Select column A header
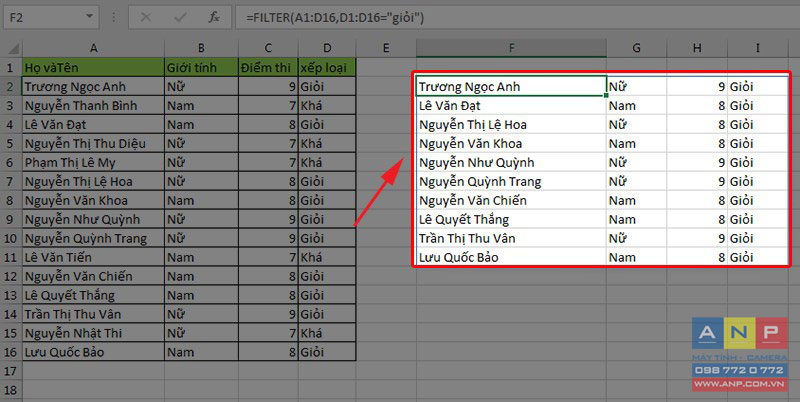 93,48
